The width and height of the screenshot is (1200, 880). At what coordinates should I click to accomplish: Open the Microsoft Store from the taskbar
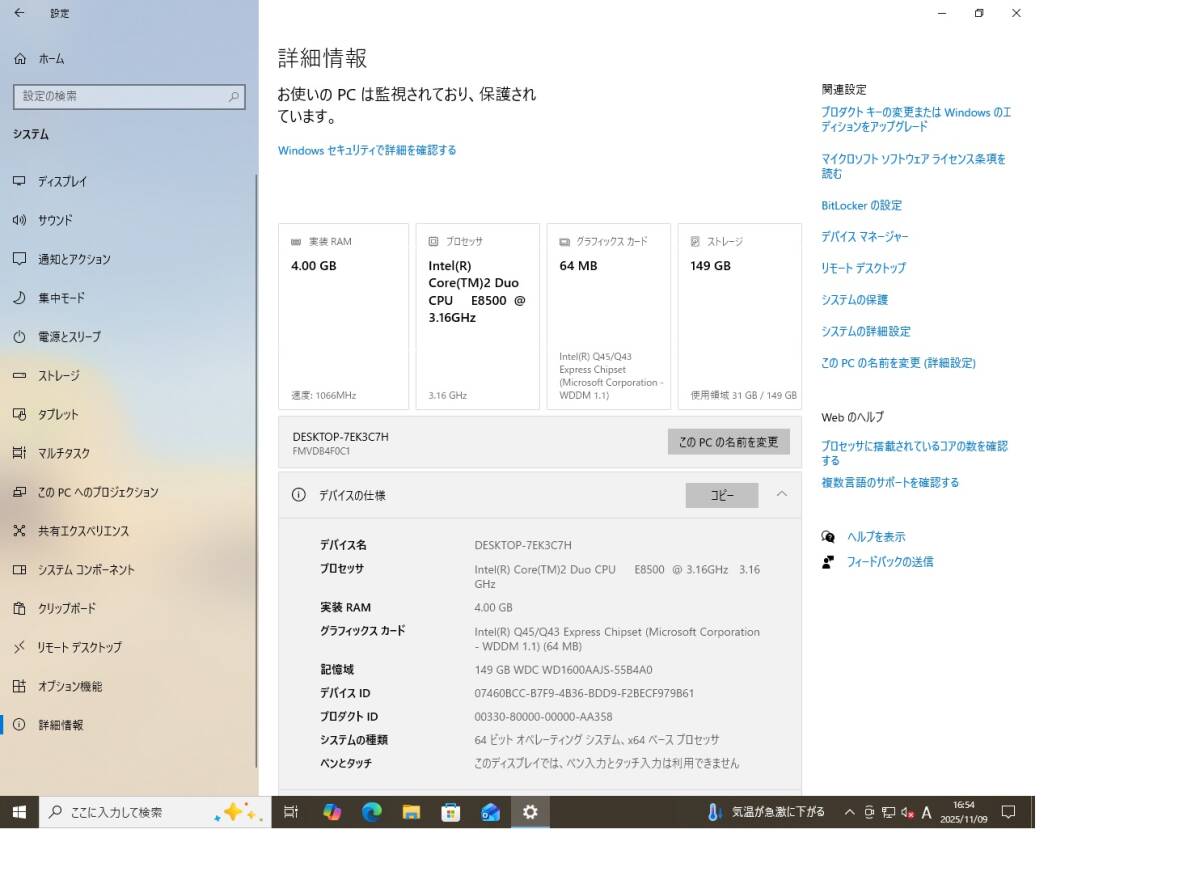451,812
